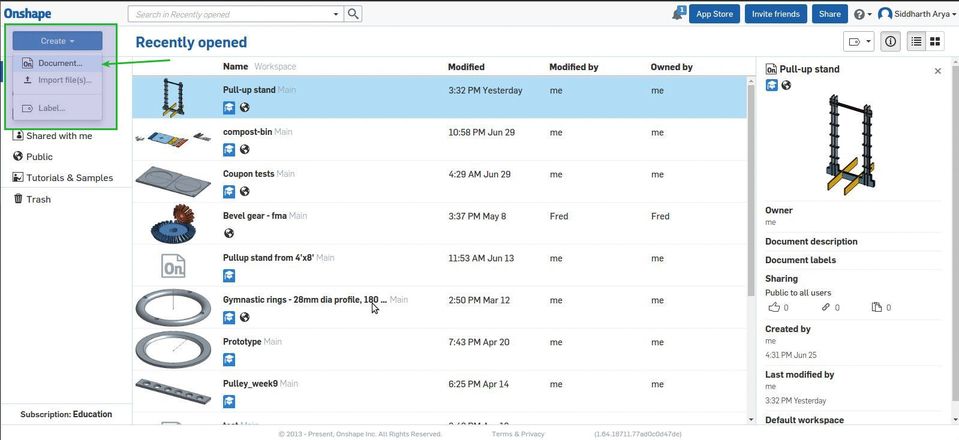
Task: Click the globe public icon in Pull-up stand row
Action: [x=245, y=108]
